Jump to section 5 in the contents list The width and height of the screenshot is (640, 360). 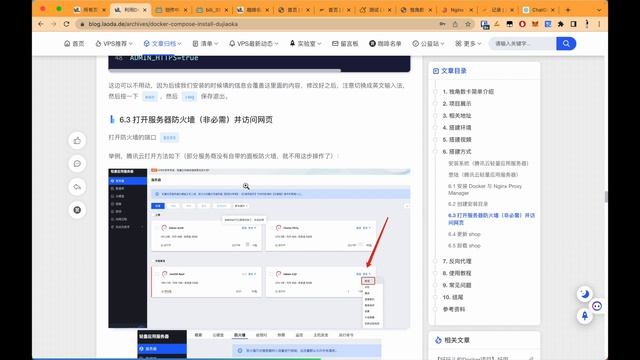pos(457,140)
